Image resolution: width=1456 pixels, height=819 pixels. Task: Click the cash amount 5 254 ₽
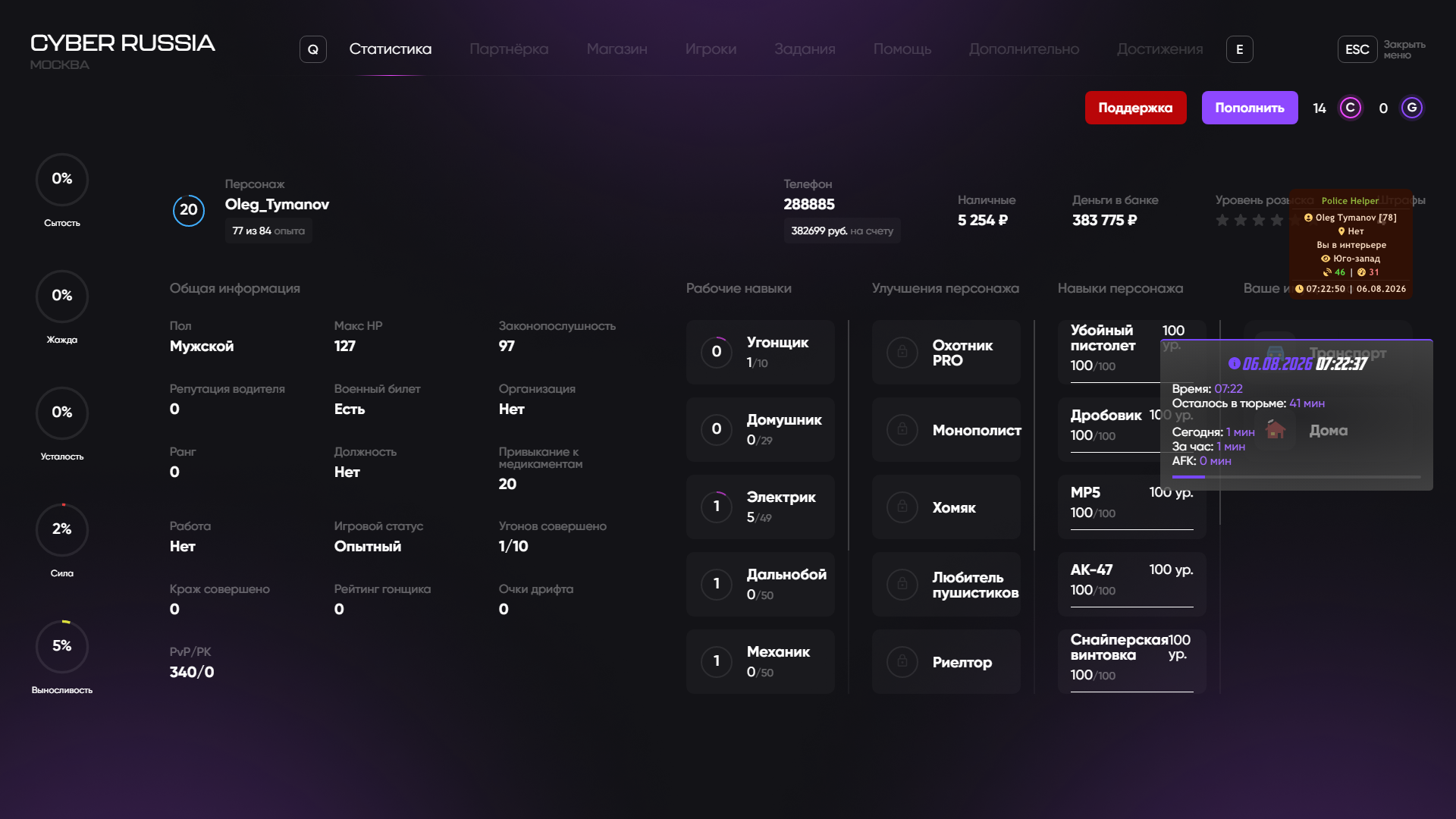coord(983,220)
